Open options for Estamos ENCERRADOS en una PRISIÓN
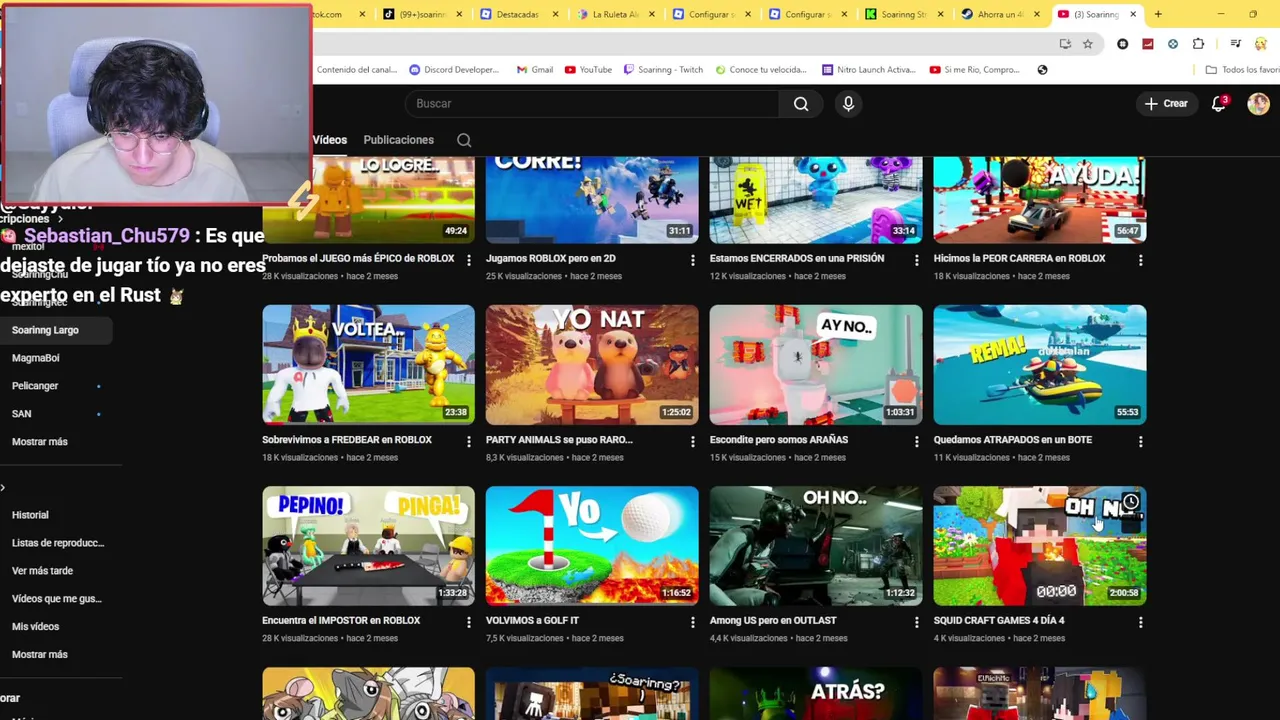 (x=917, y=260)
